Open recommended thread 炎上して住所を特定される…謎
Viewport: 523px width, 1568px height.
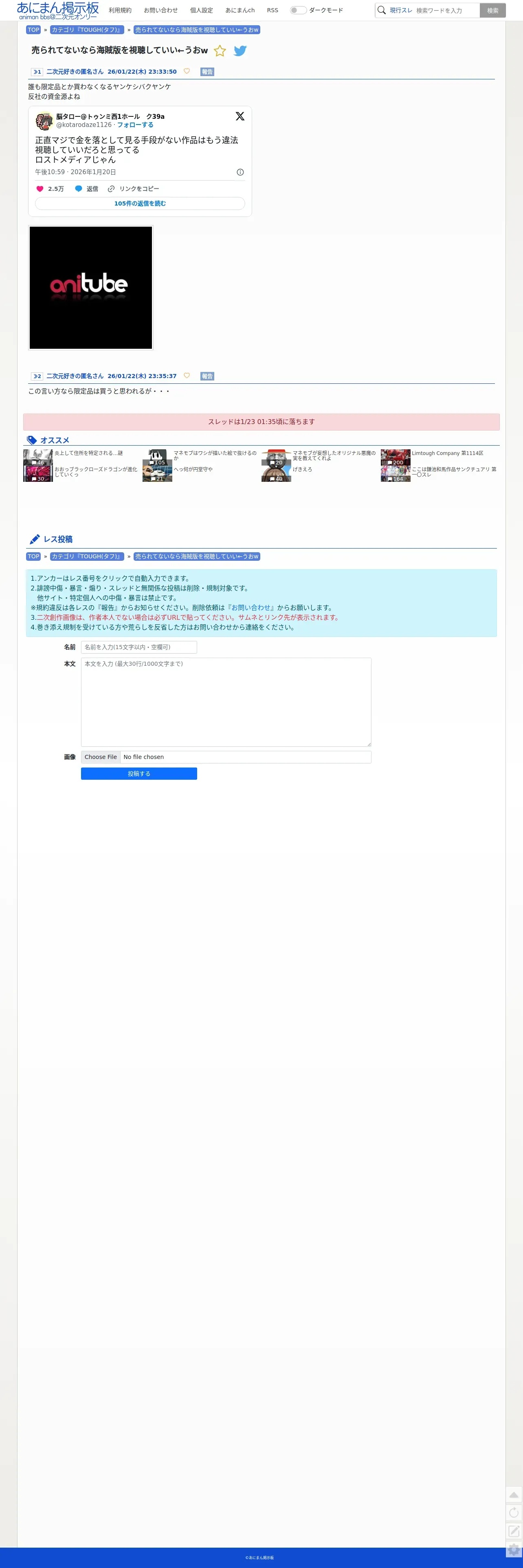[x=89, y=453]
